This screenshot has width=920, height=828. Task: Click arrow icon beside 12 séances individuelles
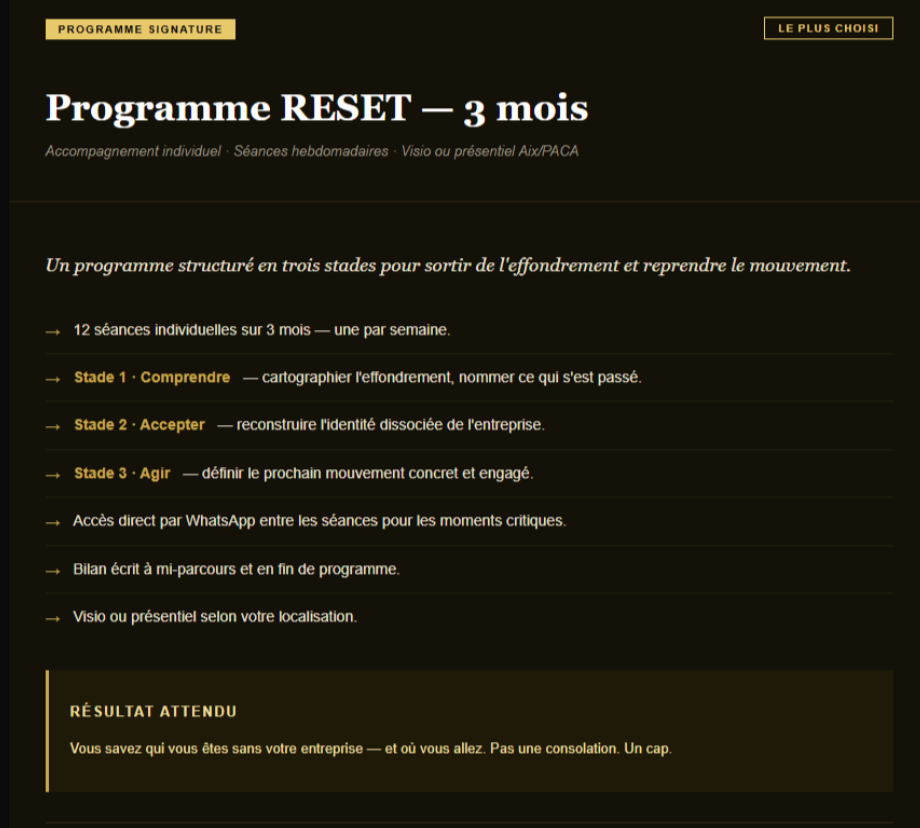point(53,331)
